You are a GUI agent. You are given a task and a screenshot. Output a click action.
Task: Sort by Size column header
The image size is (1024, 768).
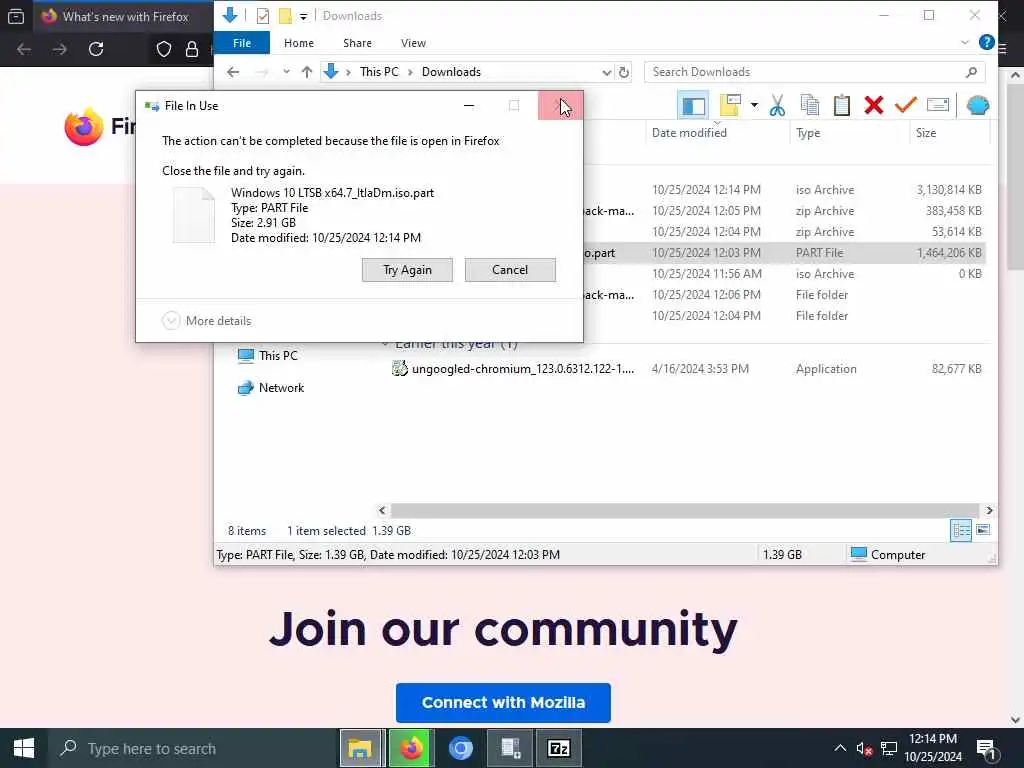pos(925,133)
